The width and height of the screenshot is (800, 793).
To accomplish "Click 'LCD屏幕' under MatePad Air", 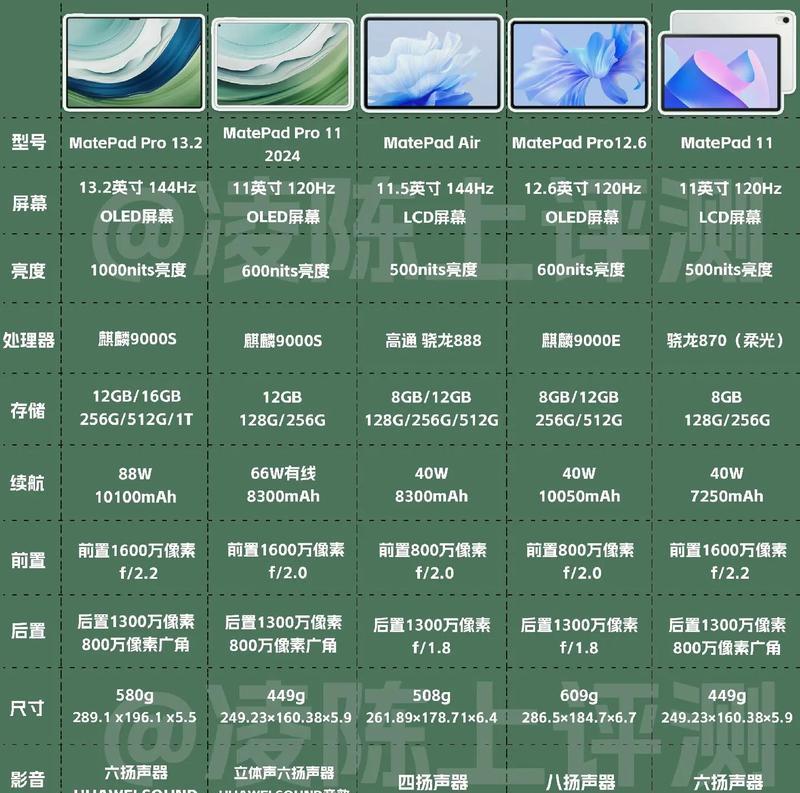I will pos(434,218).
